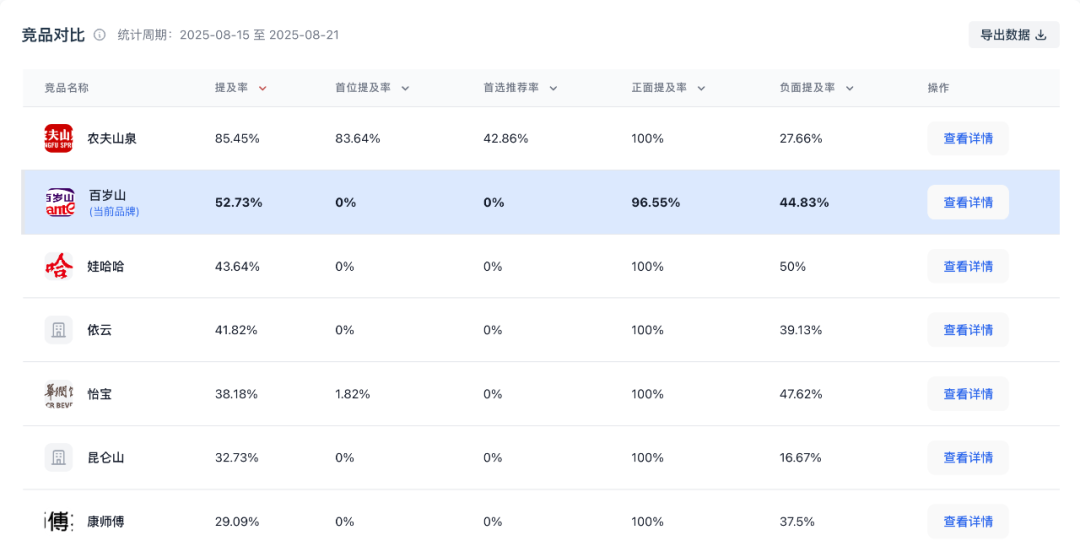Click the 依云 placeholder building icon
The width and height of the screenshot is (1080, 557).
coord(59,330)
